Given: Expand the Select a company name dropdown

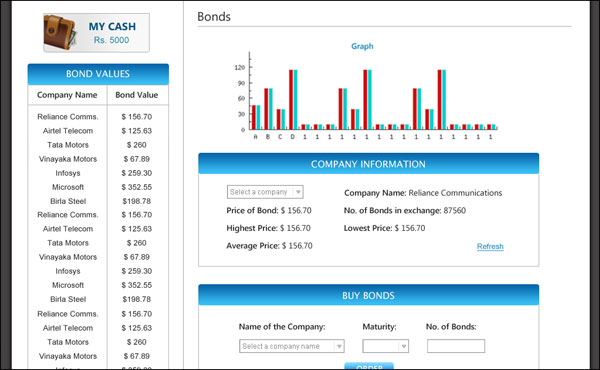Looking at the screenshot, I should tap(292, 346).
